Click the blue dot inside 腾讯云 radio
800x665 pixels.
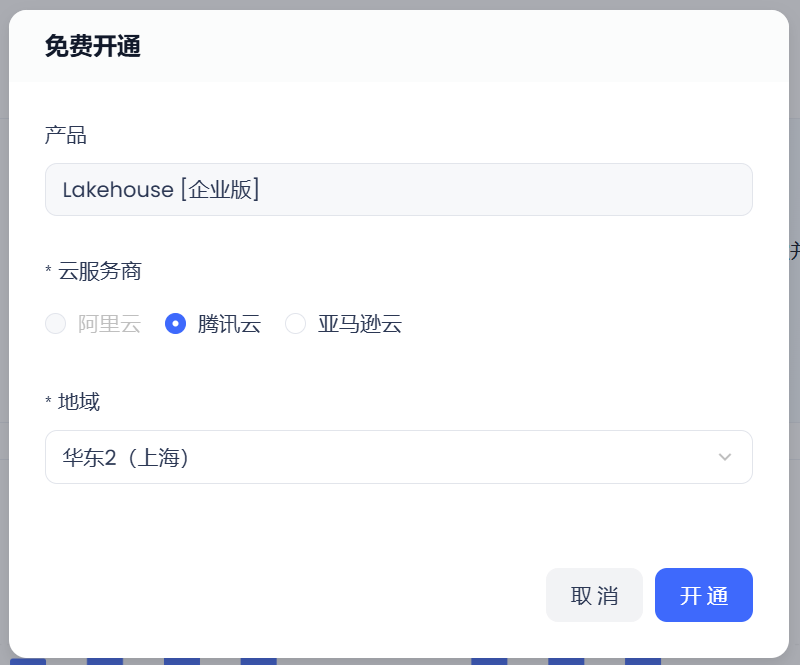click(175, 324)
